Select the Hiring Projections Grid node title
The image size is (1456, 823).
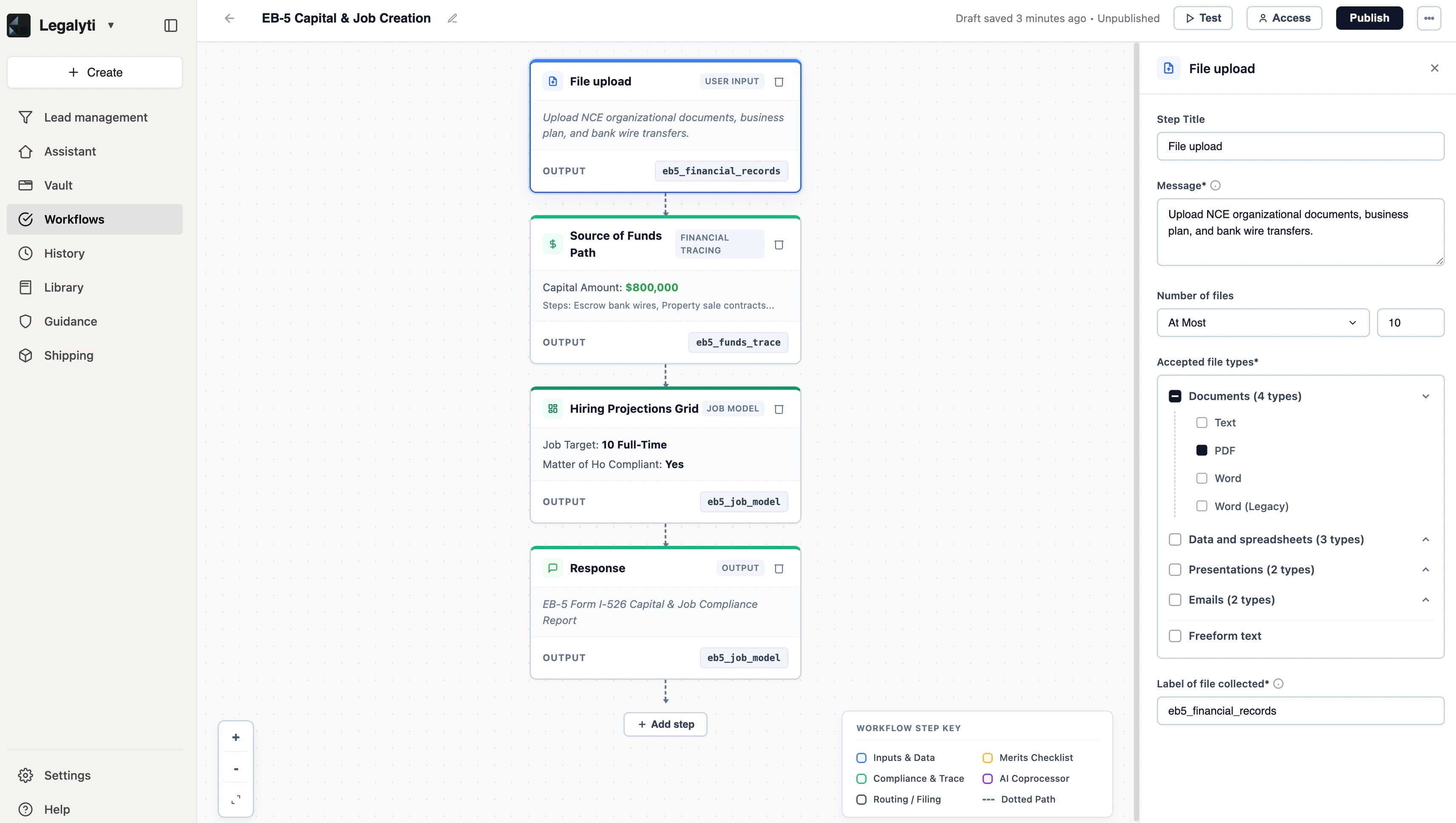coord(634,409)
